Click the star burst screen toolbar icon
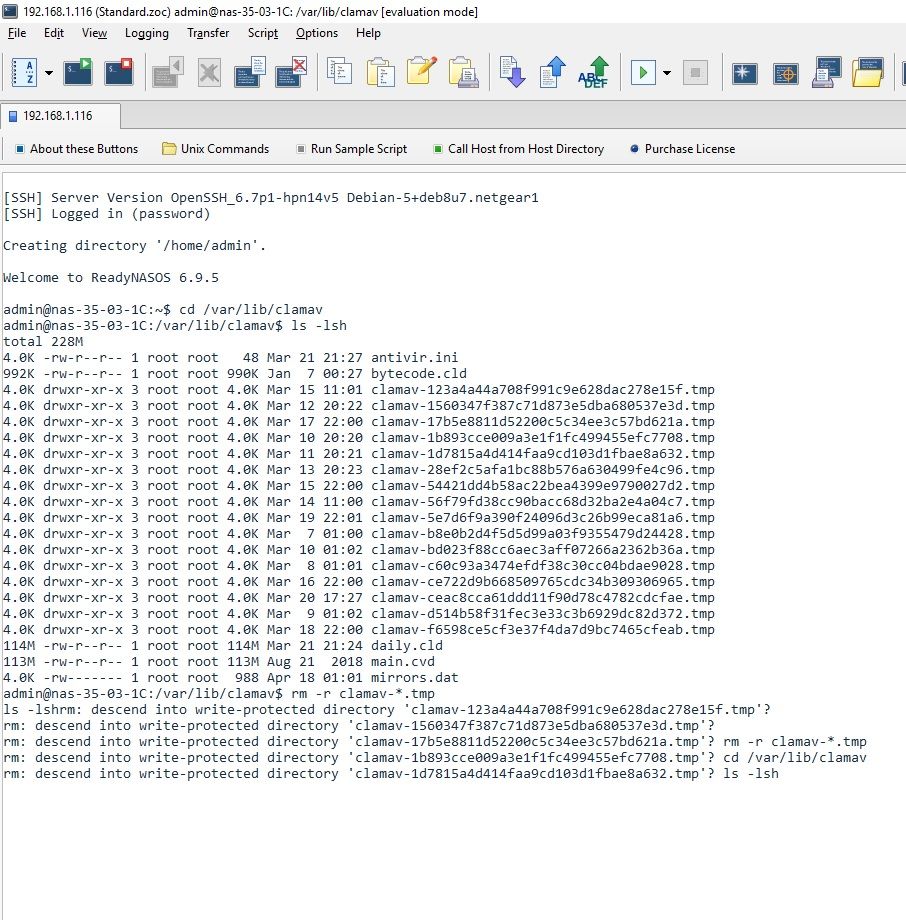This screenshot has height=920, width=906. [745, 73]
